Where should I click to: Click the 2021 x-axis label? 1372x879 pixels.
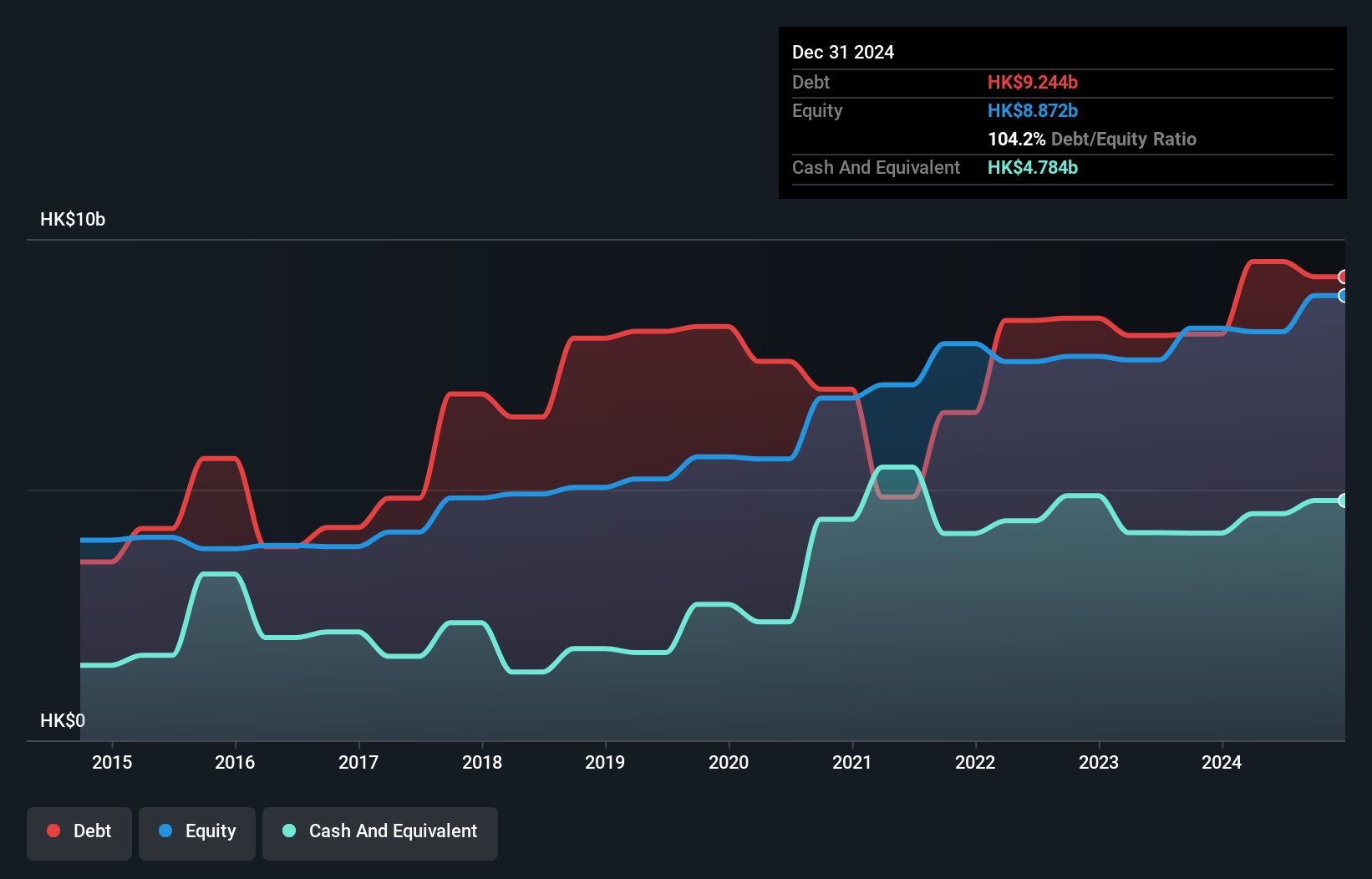tap(852, 762)
